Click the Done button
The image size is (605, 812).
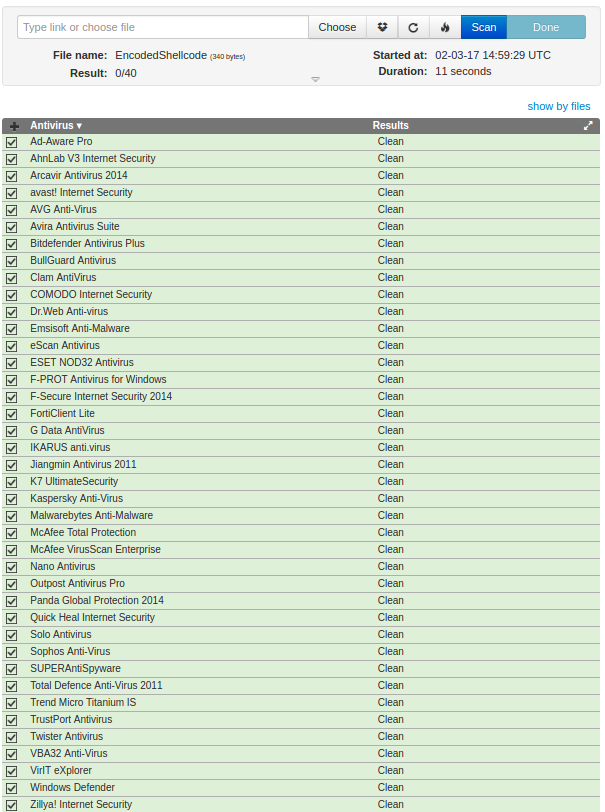point(546,27)
